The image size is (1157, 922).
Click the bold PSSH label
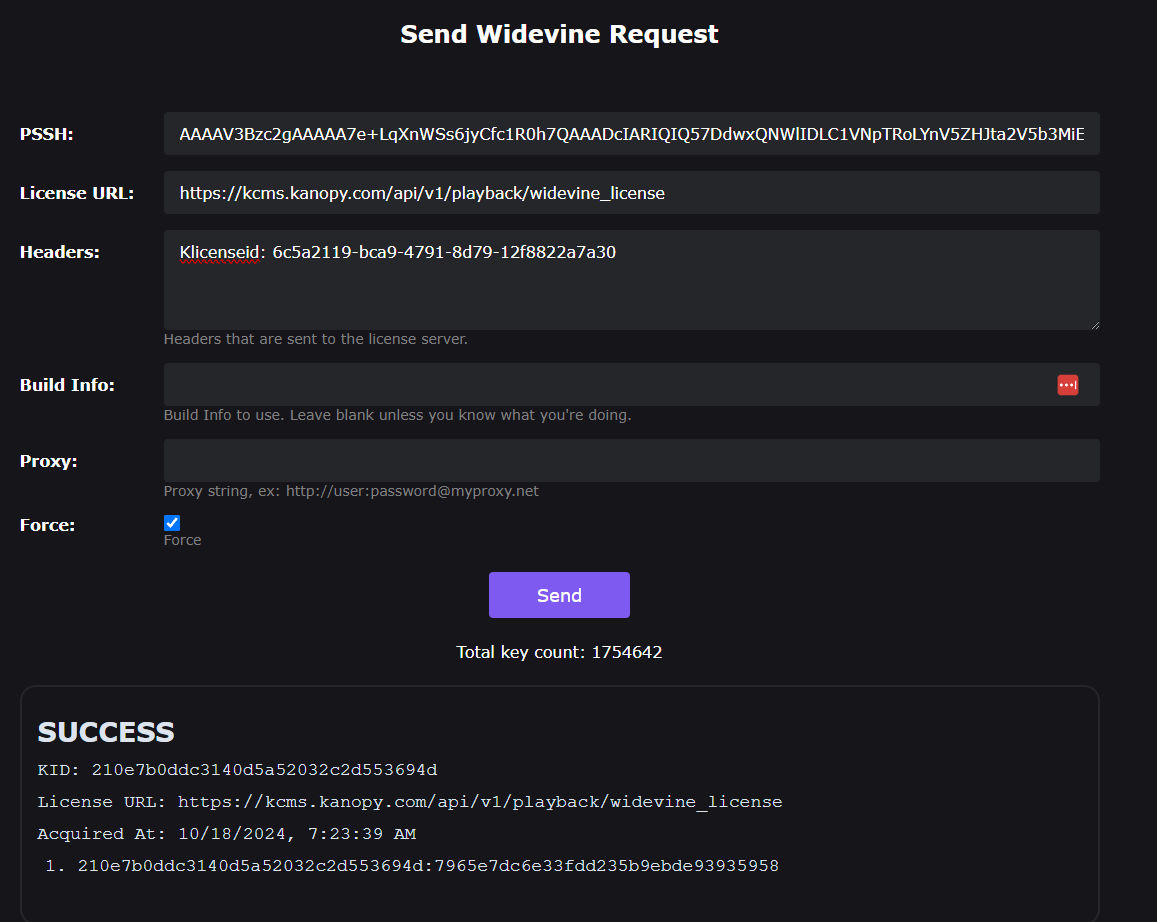47,134
